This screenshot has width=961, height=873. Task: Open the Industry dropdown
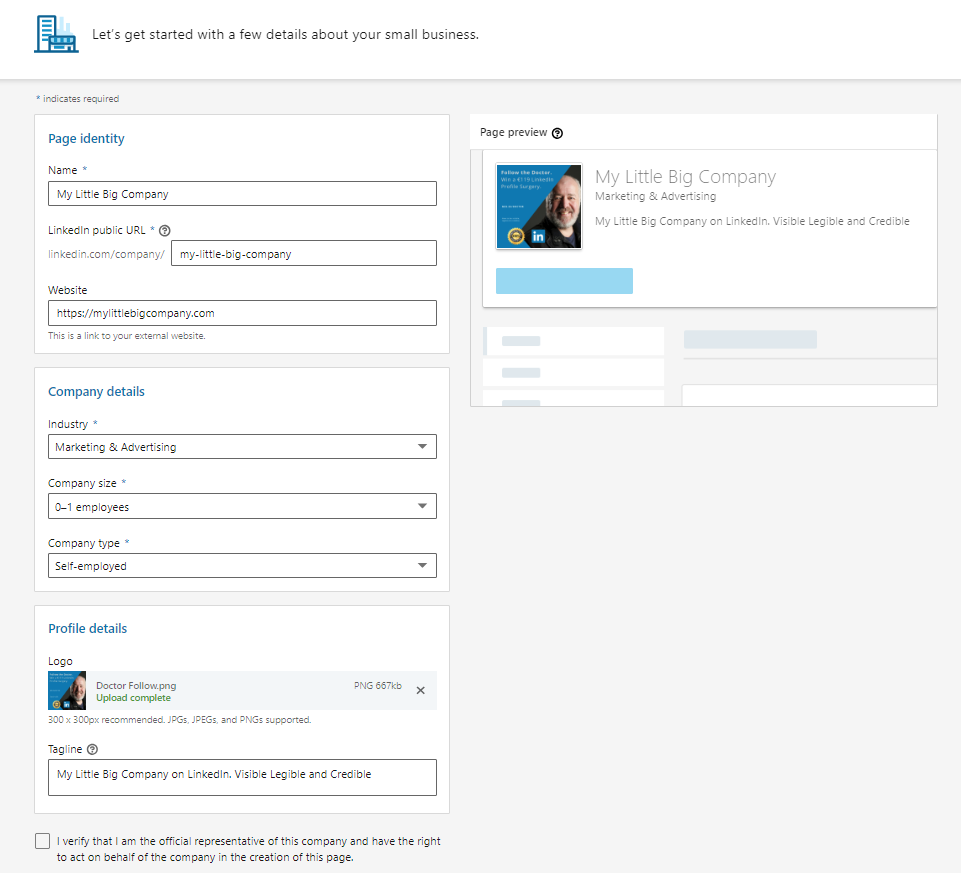(242, 447)
